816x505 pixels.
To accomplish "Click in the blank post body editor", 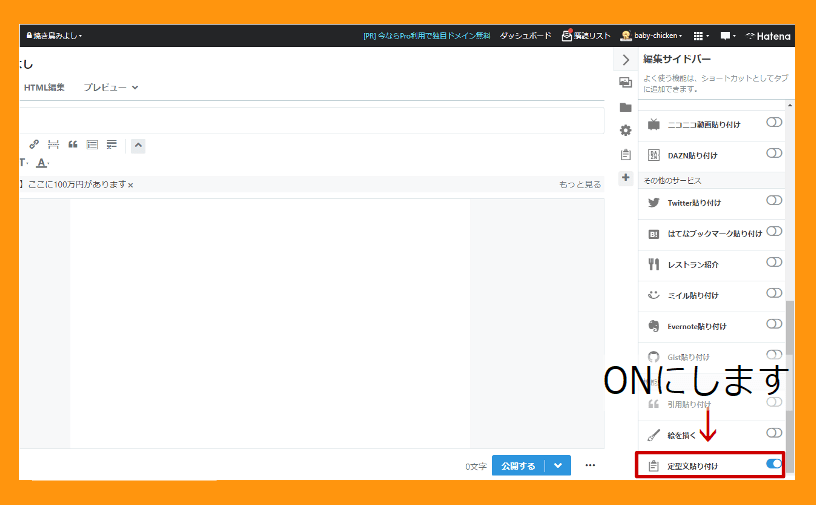I will click(x=270, y=323).
